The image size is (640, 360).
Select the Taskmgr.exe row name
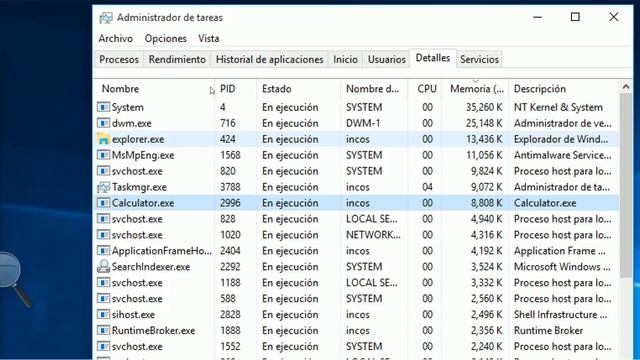point(139,187)
